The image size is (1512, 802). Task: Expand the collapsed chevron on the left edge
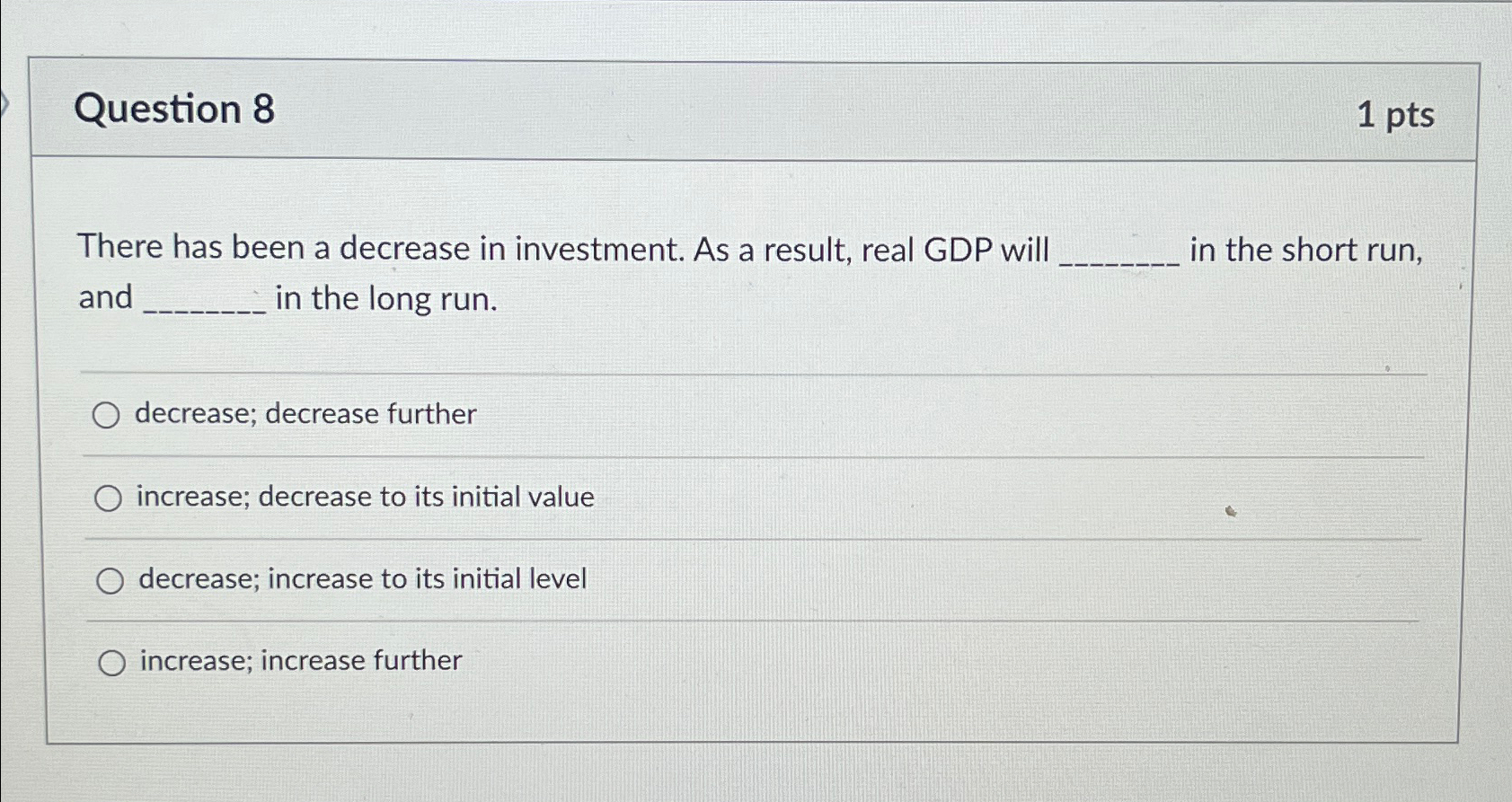(4, 103)
